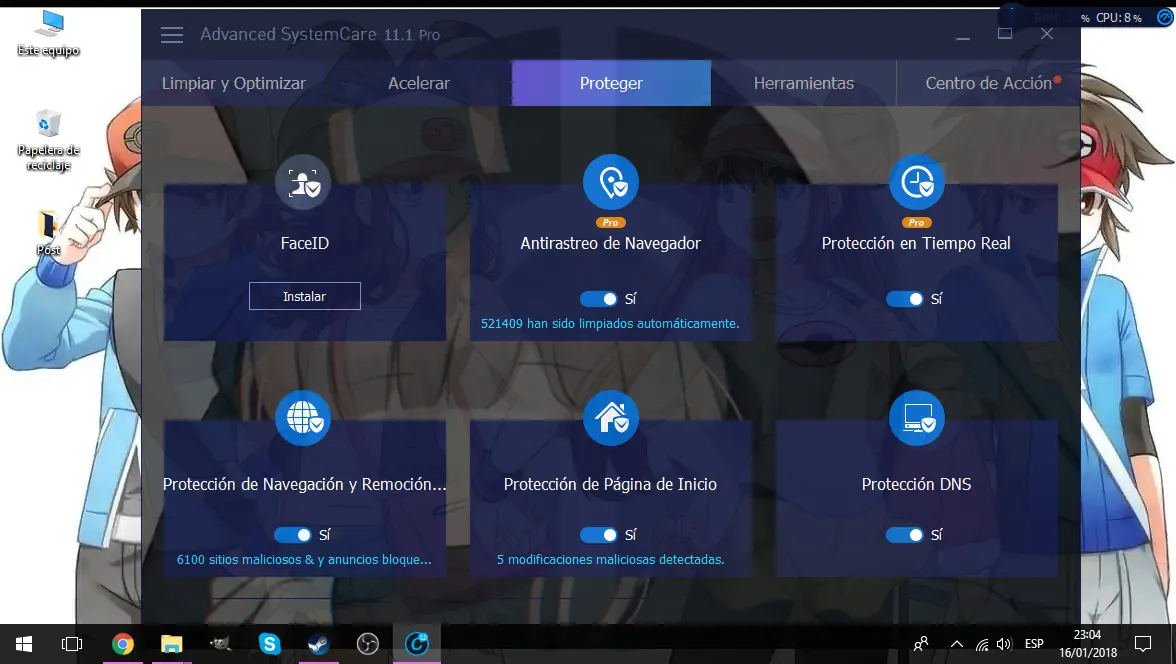This screenshot has height=664, width=1176.
Task: Click the FaceID icon
Action: [303, 182]
